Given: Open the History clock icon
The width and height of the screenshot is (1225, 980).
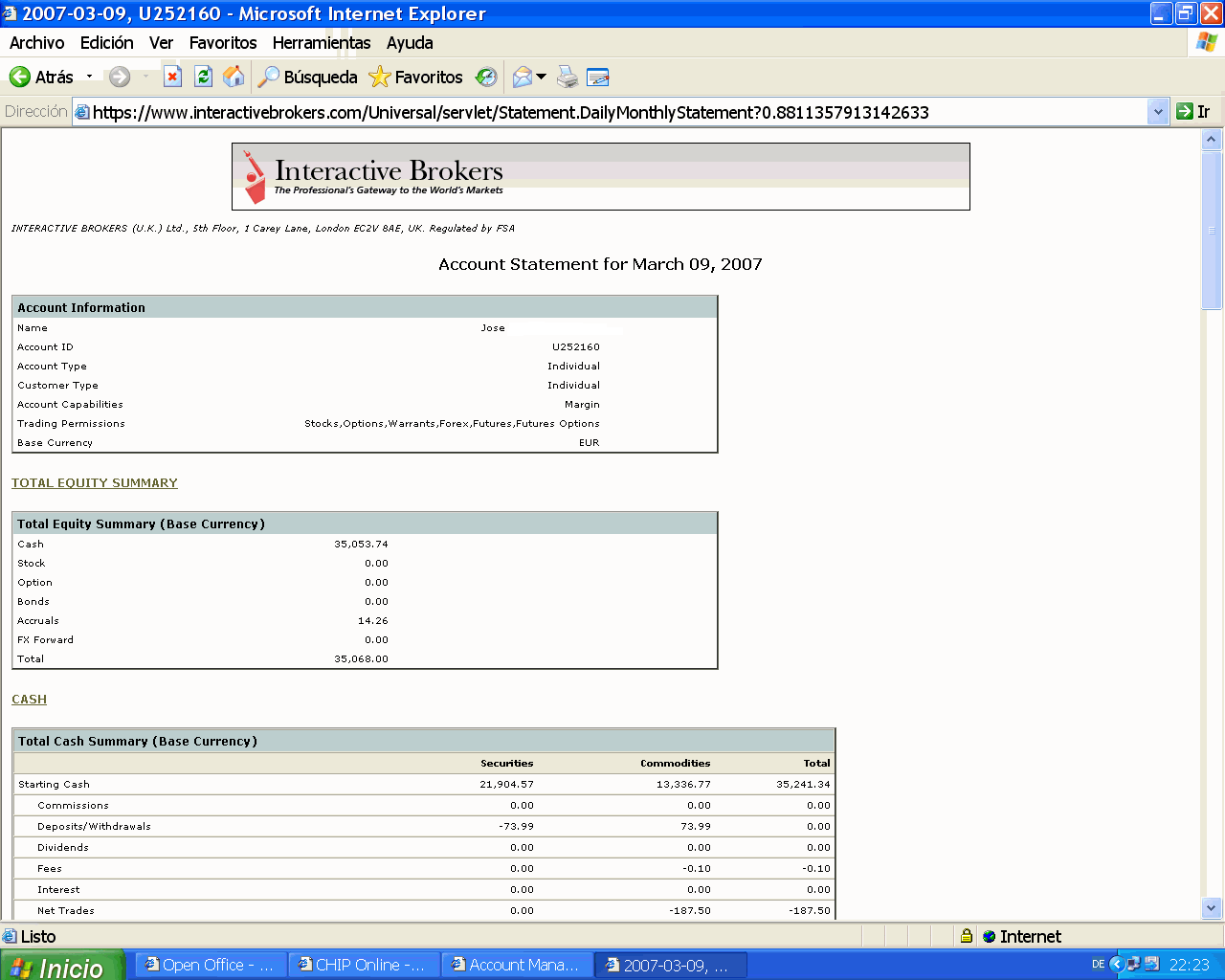Looking at the screenshot, I should coord(486,77).
